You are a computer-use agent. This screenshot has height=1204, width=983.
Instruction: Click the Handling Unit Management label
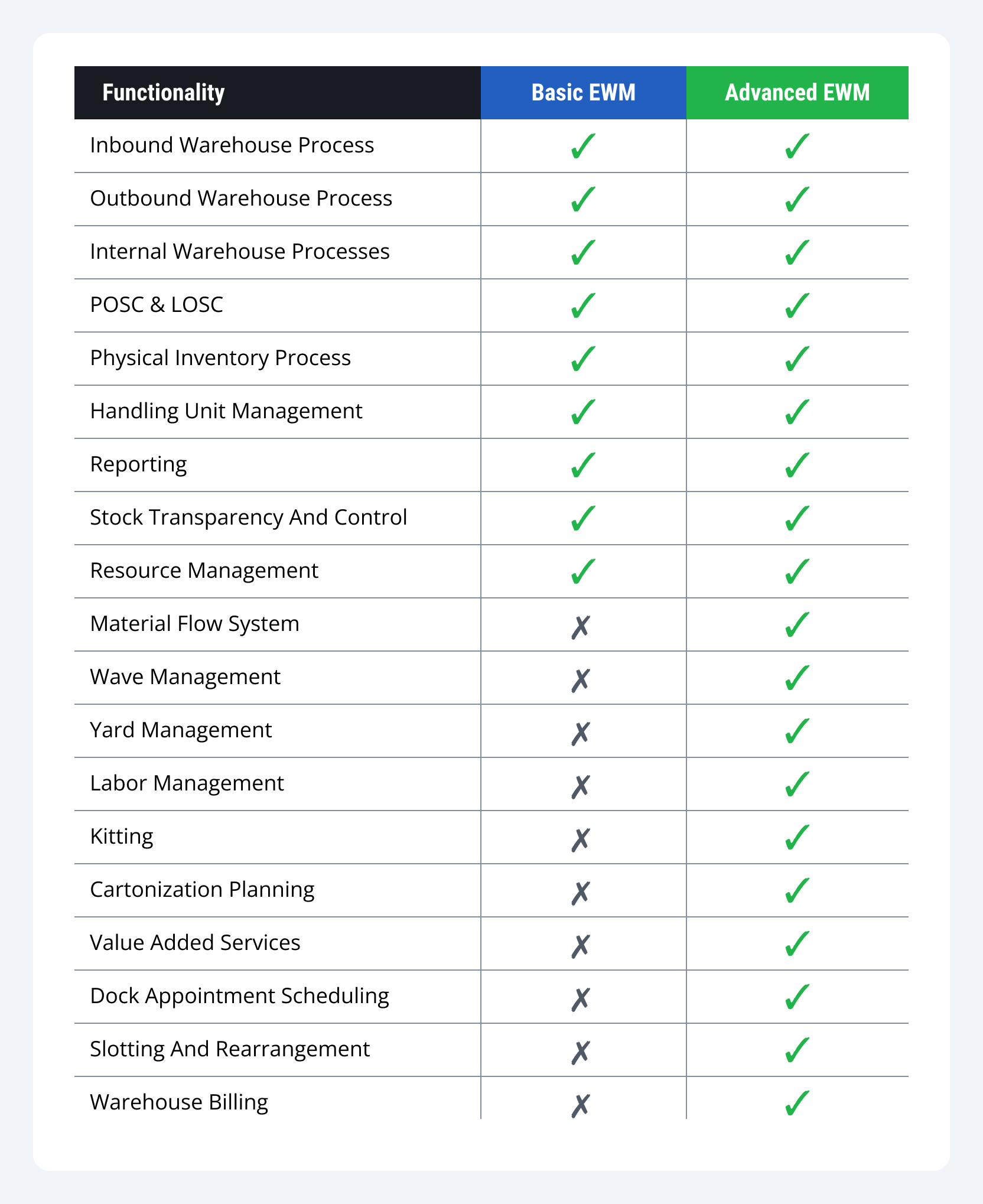click(x=226, y=411)
